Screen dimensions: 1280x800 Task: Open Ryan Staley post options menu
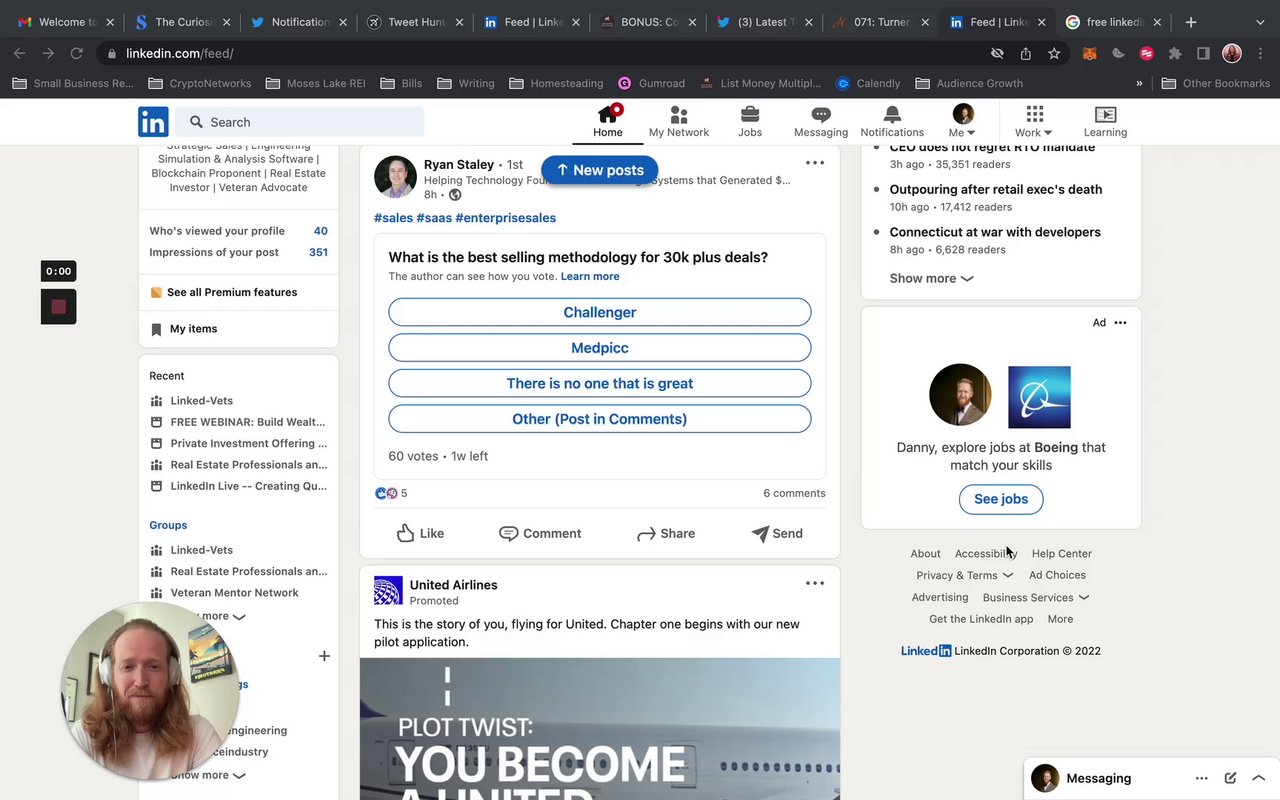click(x=815, y=163)
